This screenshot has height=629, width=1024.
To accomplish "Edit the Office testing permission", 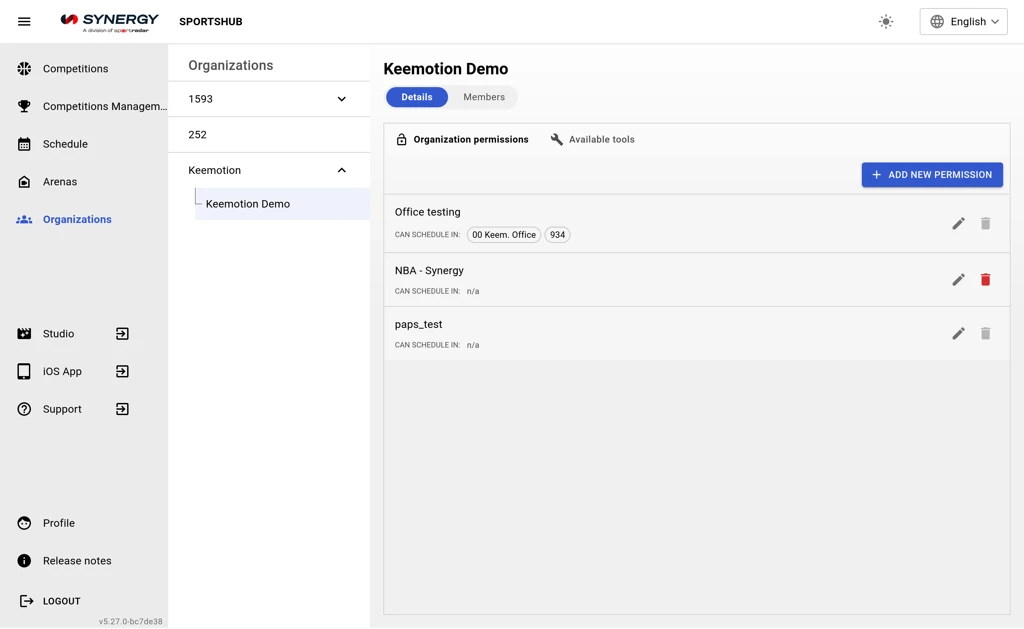I will 958,224.
